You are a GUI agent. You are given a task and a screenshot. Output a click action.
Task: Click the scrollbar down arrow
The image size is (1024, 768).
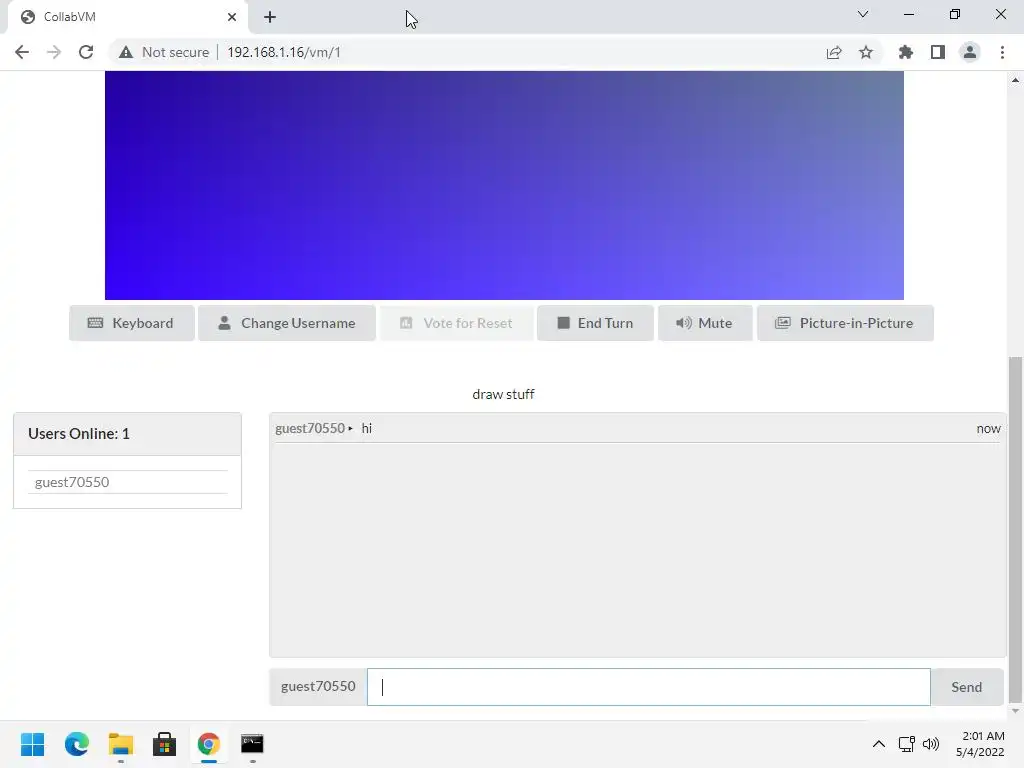[1015, 711]
